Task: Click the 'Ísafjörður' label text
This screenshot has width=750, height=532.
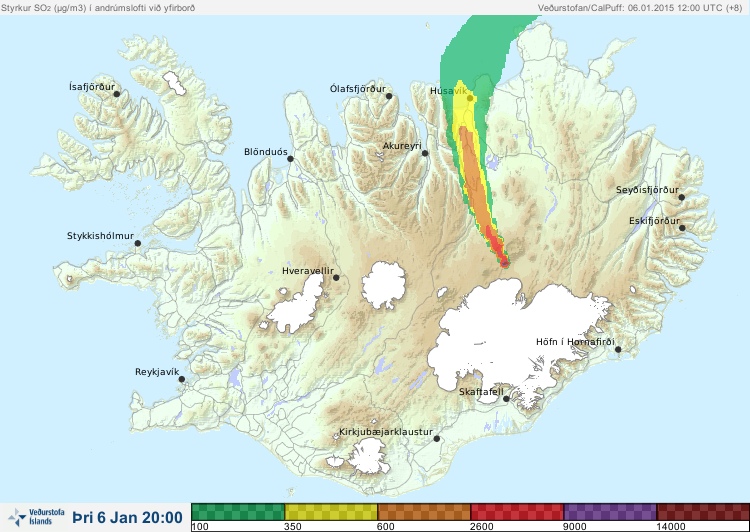Action: (92, 87)
